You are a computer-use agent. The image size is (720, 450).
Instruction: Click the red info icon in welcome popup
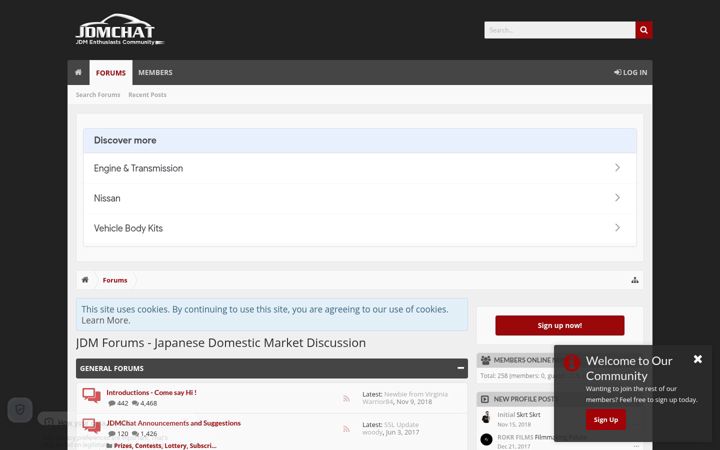point(572,363)
